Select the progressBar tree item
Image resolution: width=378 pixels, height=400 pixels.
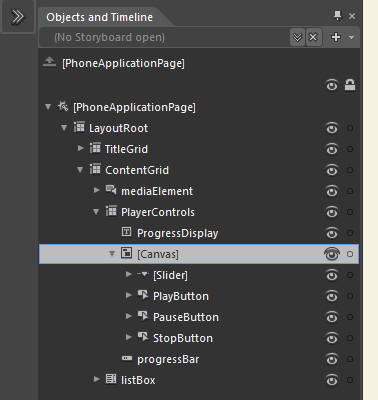[168, 359]
